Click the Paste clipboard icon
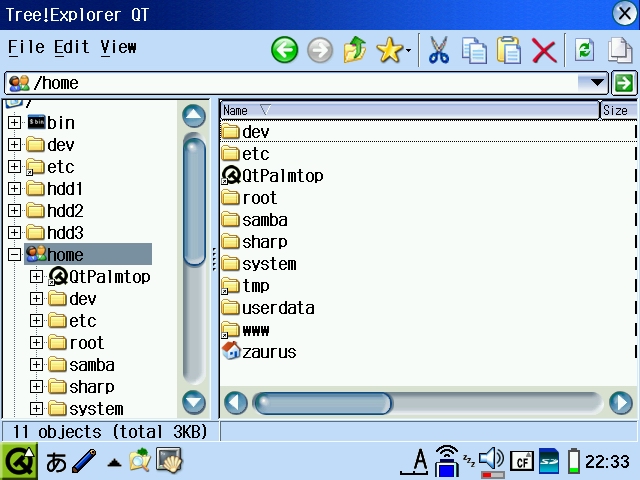The width and height of the screenshot is (640, 480). tap(509, 50)
